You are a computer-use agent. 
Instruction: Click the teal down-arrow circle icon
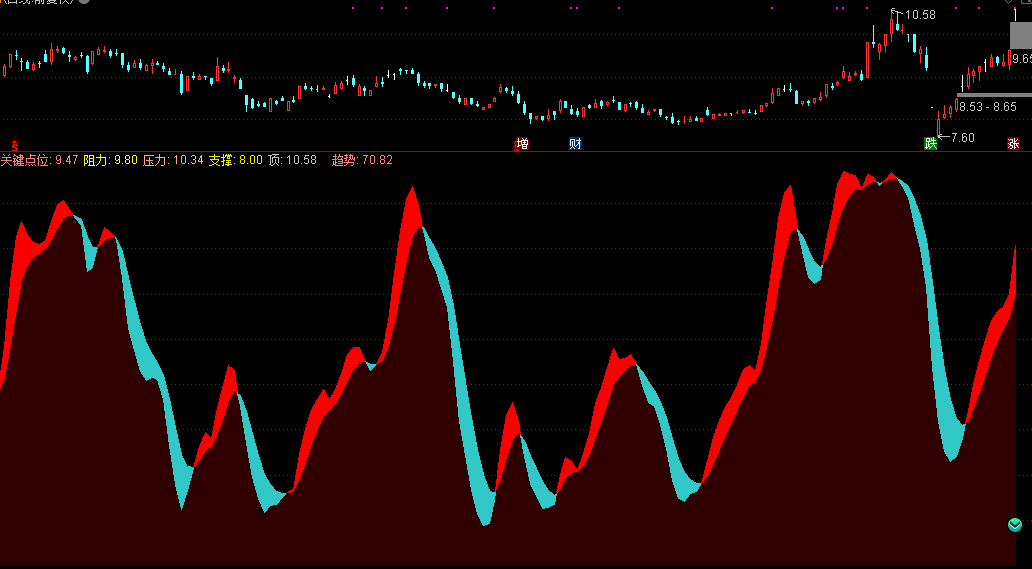pos(1015,525)
